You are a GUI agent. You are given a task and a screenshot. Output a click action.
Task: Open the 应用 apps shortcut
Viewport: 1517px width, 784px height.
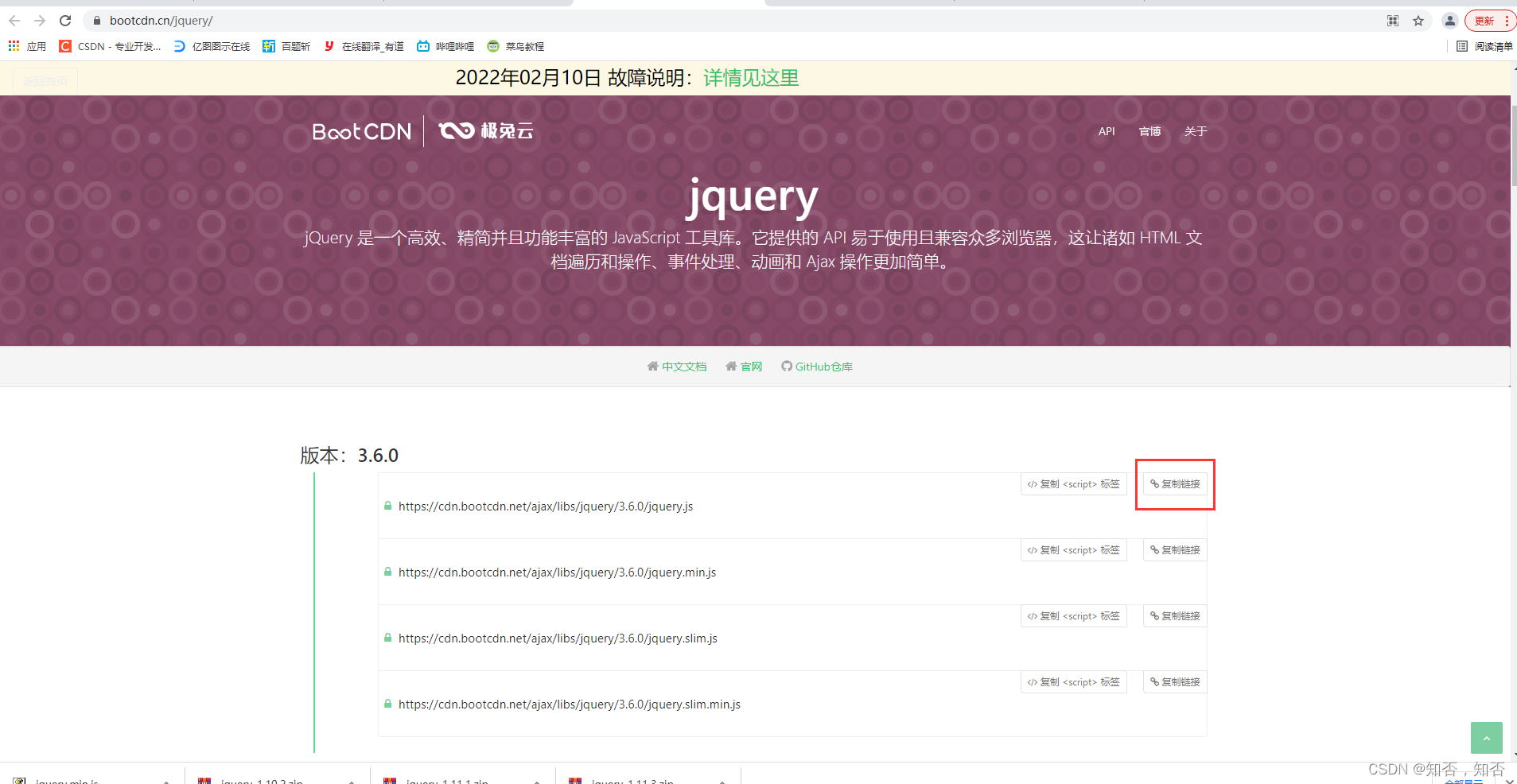27,46
